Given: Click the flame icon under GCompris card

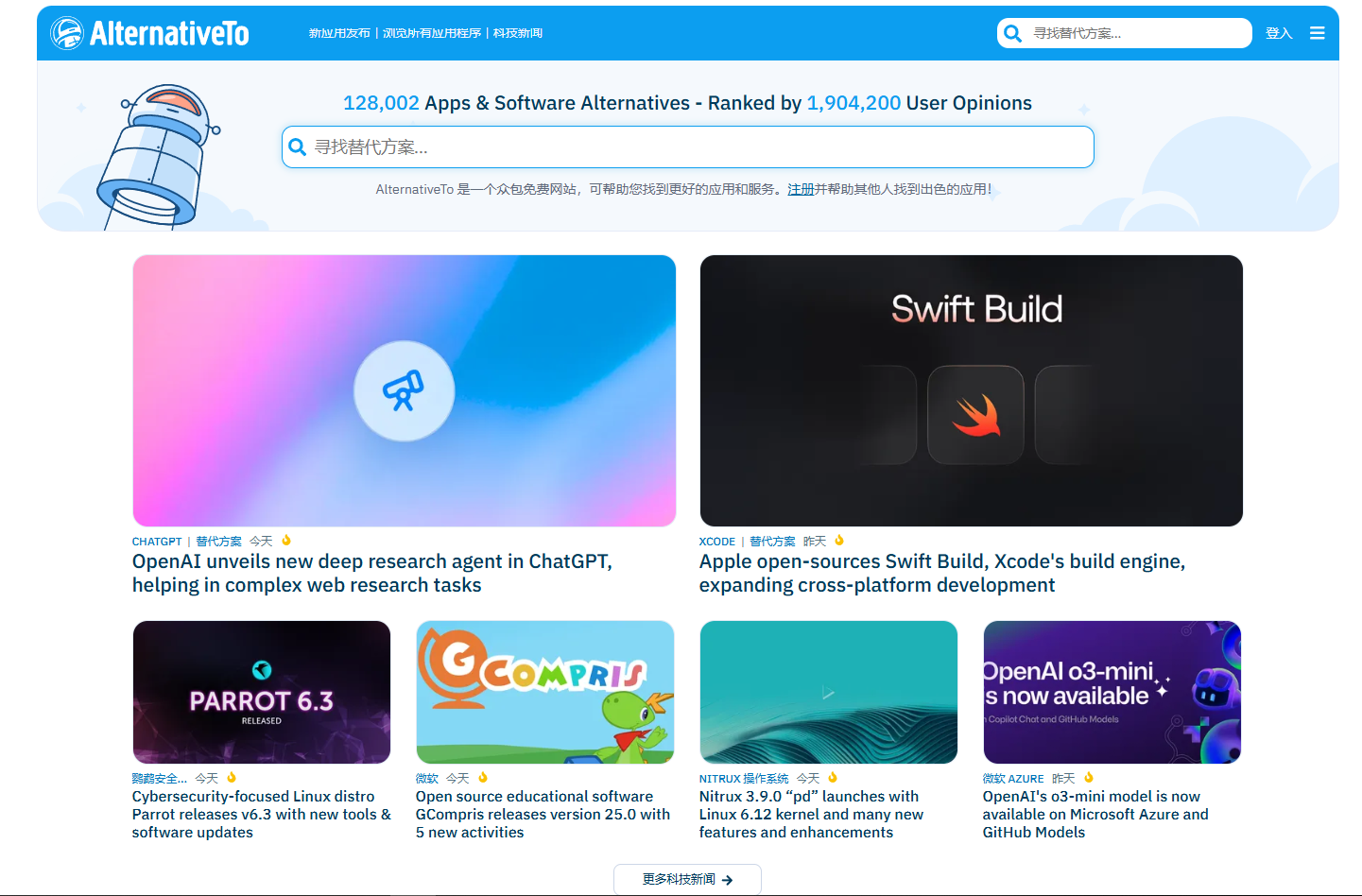Looking at the screenshot, I should coord(483,778).
